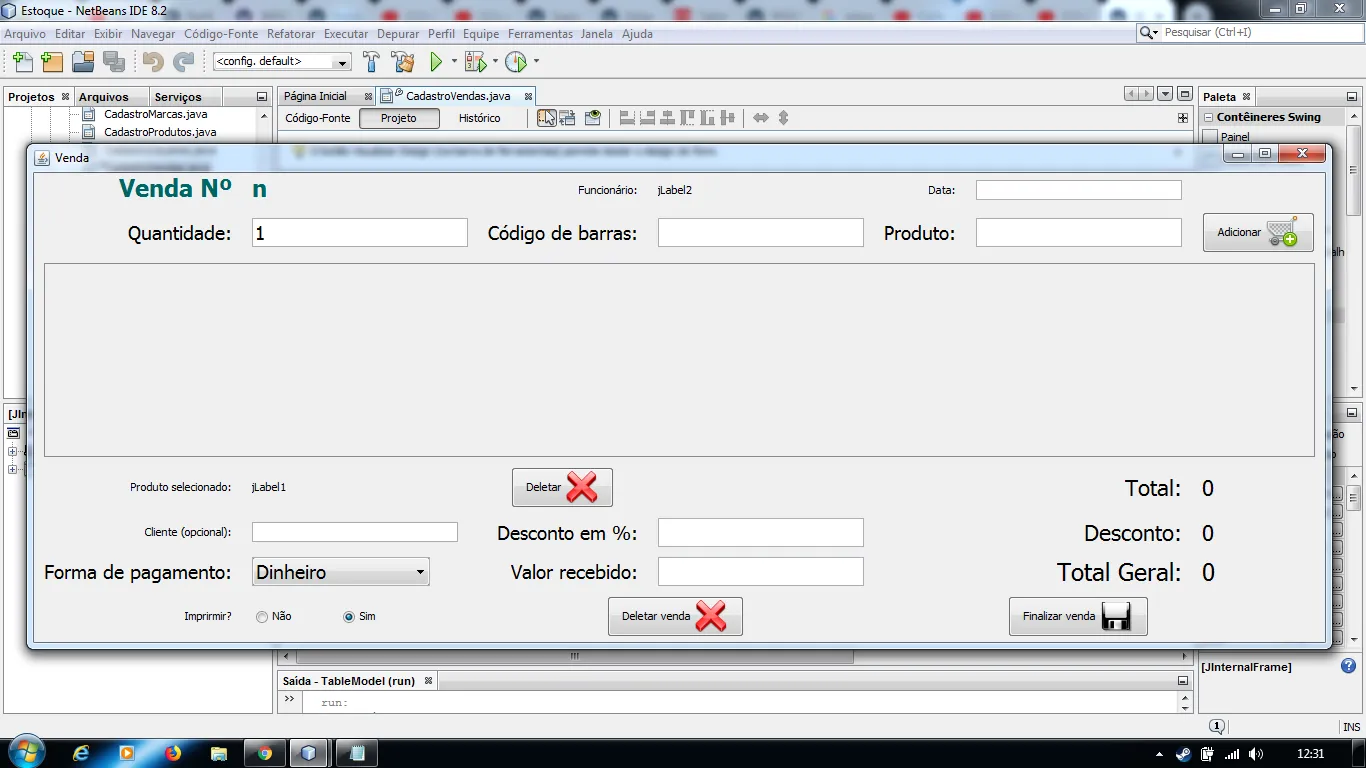1366x768 pixels.
Task: Click the New File toolbar icon
Action: point(22,62)
